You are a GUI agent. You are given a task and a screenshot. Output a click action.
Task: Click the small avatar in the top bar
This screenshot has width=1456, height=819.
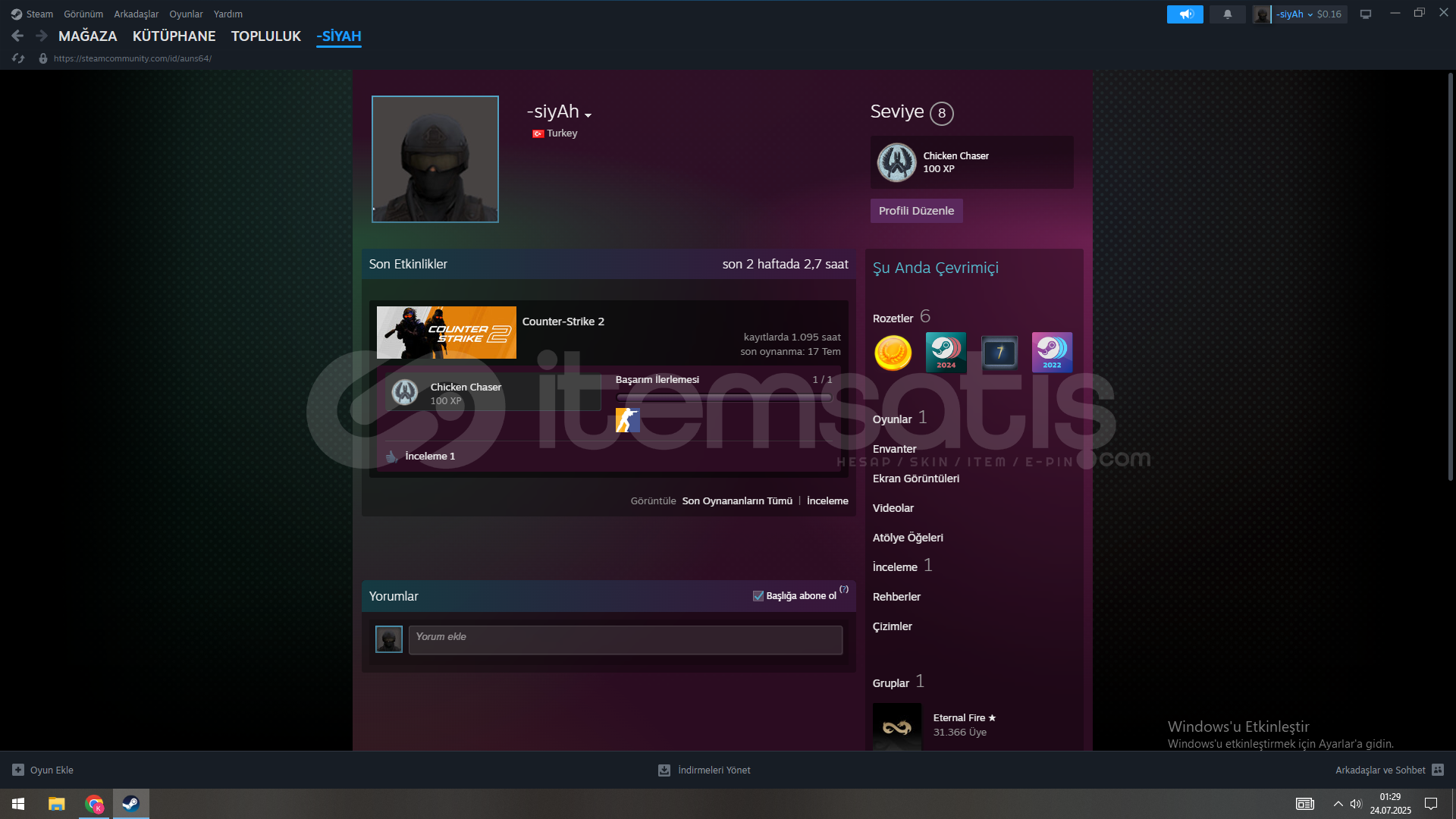pyautogui.click(x=1261, y=14)
